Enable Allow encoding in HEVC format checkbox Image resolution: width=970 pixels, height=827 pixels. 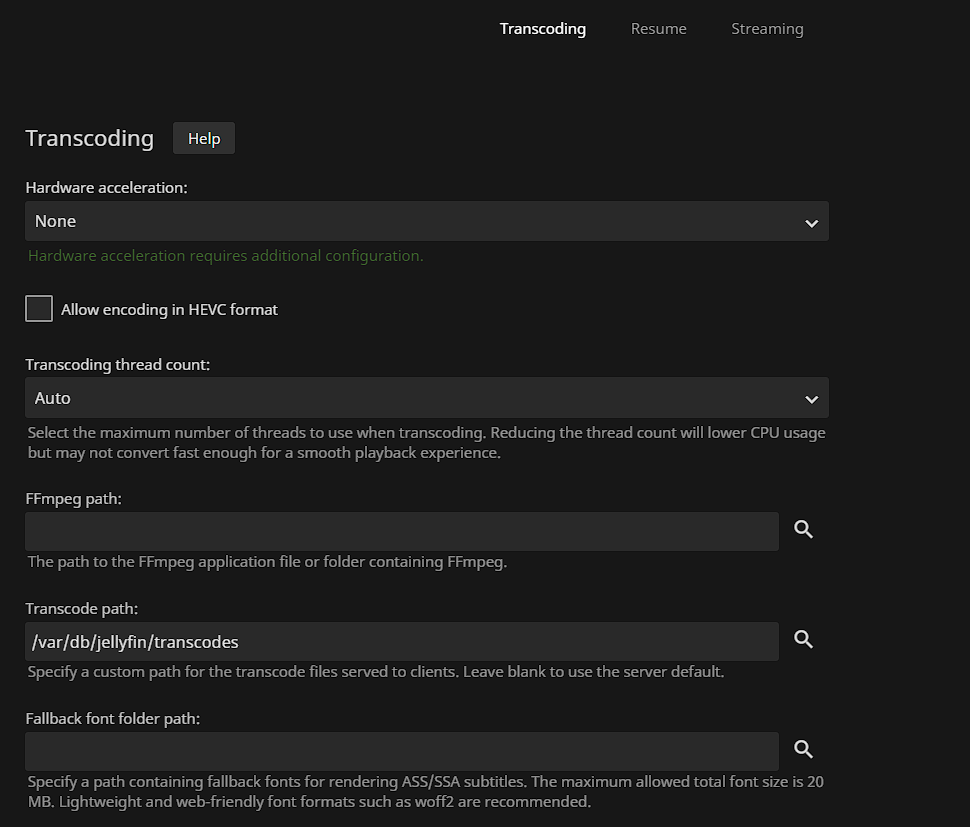tap(39, 309)
